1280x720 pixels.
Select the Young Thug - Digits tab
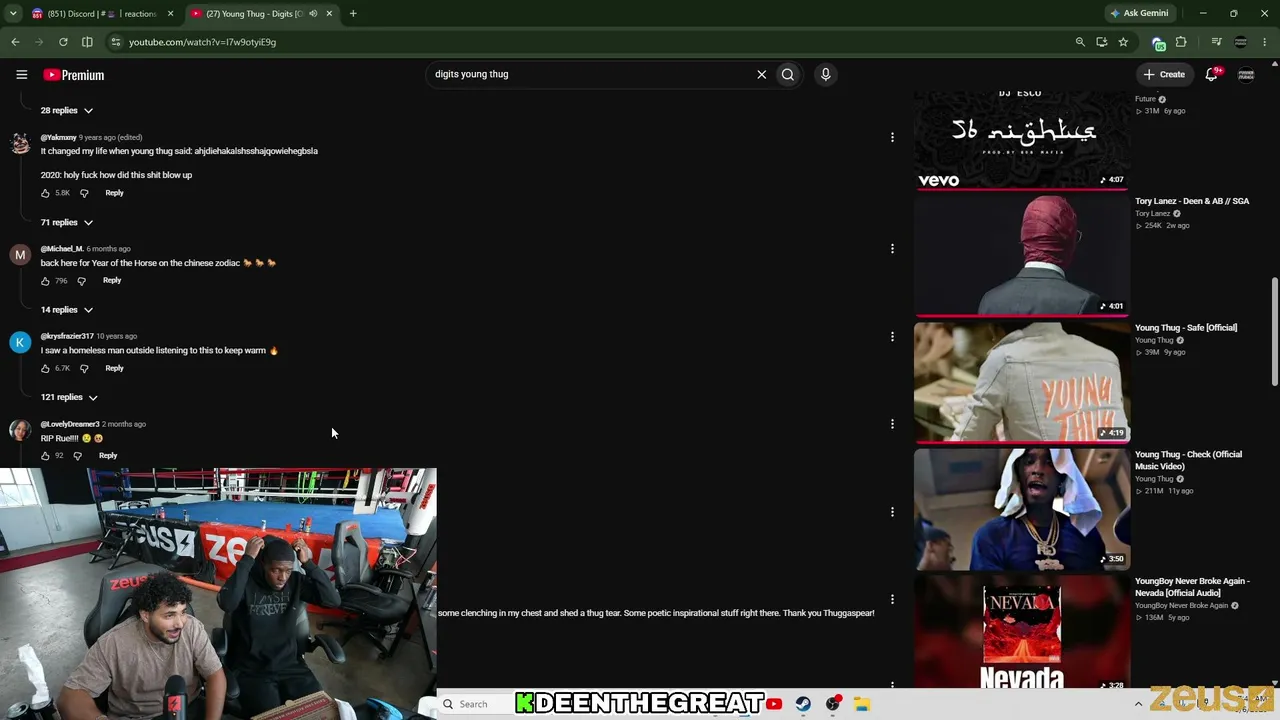pos(262,14)
